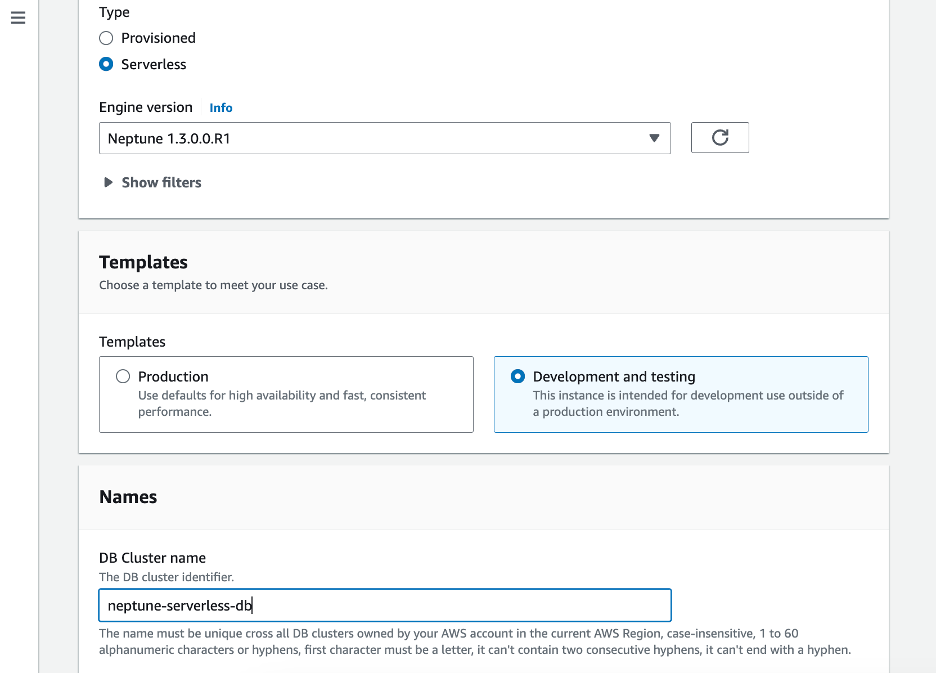
Task: Click the Templates section heading
Action: (x=143, y=262)
